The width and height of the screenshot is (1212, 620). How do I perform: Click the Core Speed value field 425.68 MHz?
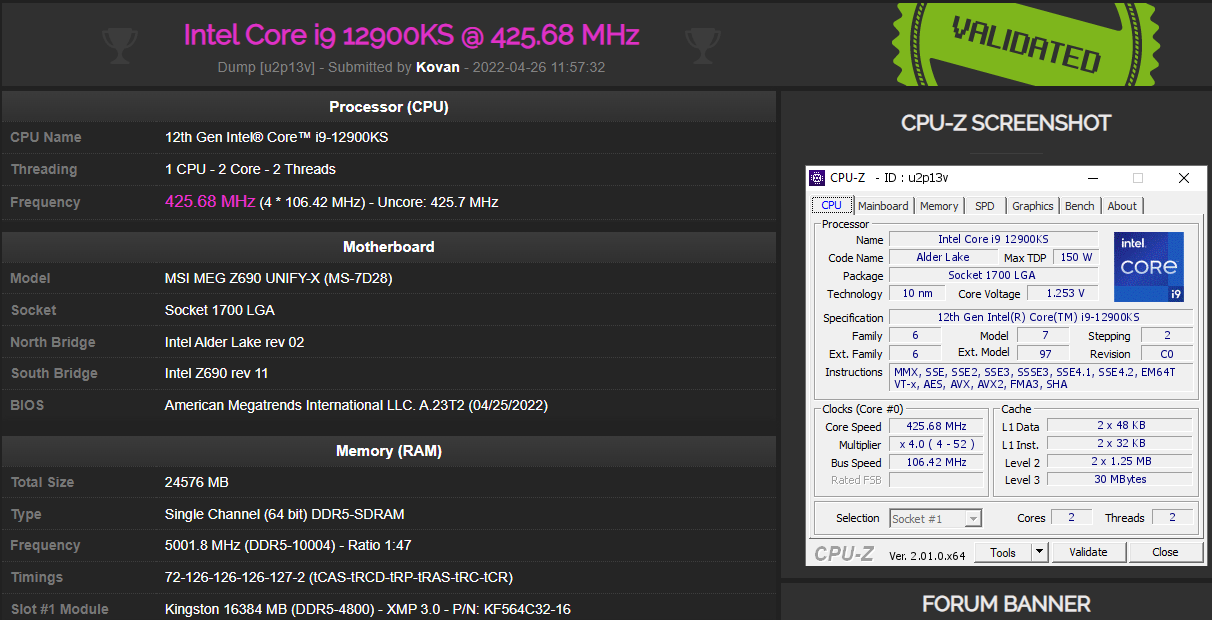coord(936,427)
